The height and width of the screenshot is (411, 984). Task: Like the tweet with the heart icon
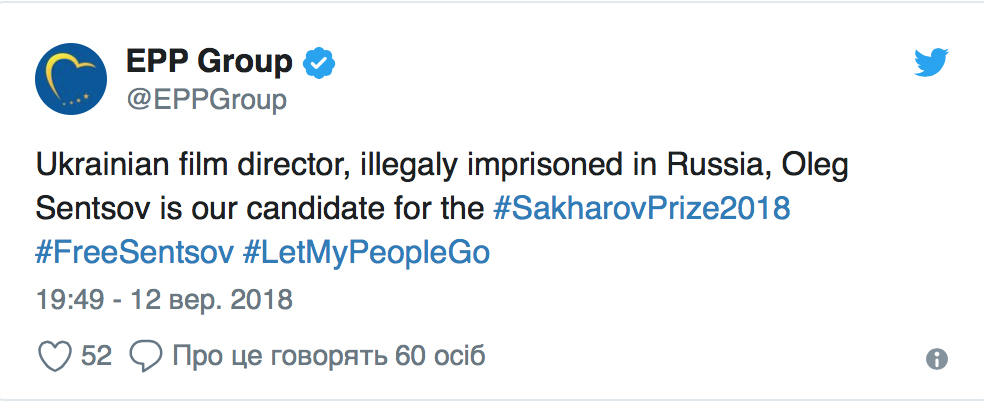(x=54, y=355)
